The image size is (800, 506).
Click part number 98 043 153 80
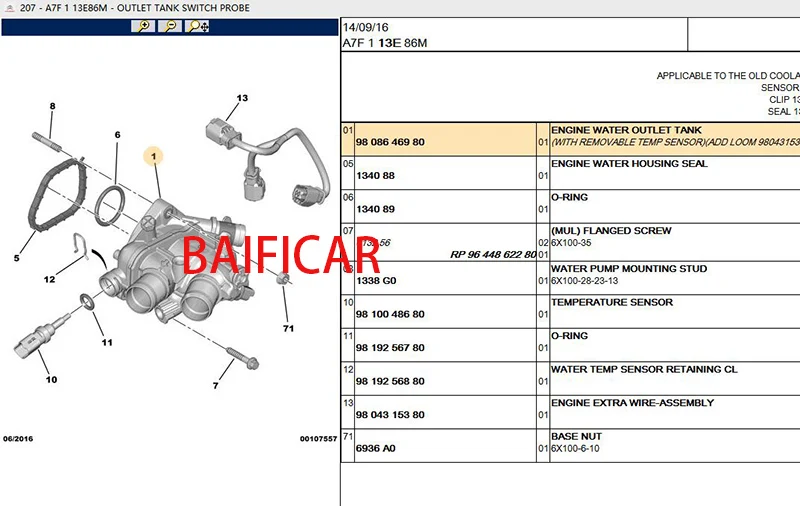390,415
